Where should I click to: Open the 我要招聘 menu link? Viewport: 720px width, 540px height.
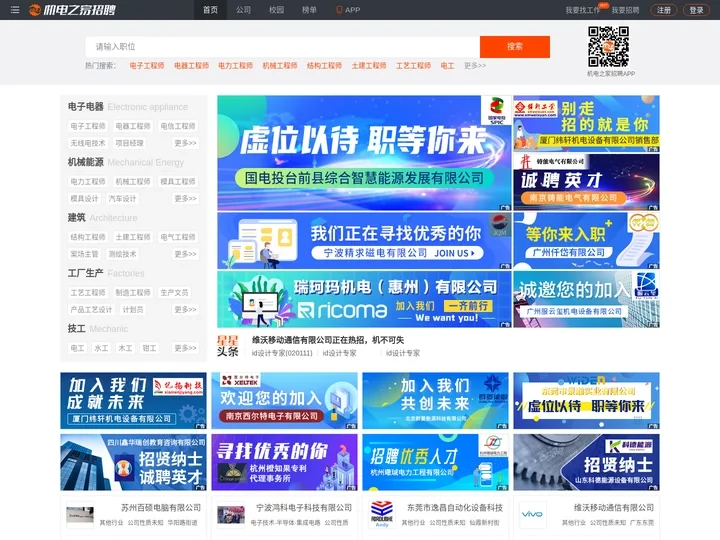click(625, 10)
